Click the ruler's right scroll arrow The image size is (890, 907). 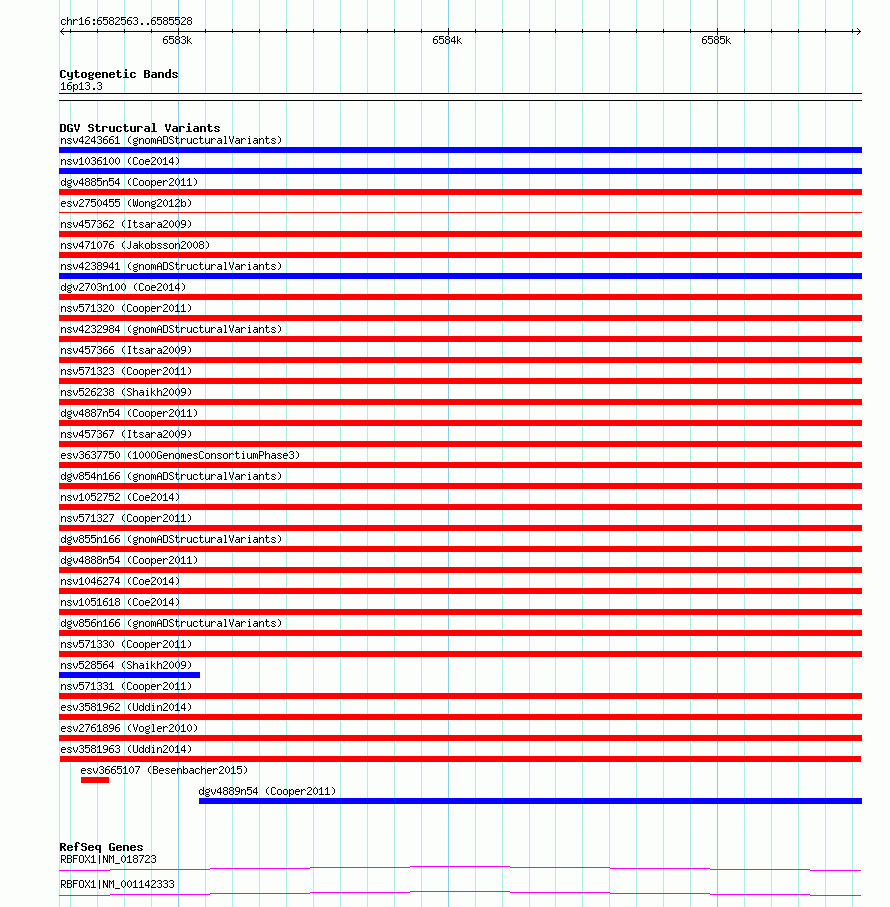[x=858, y=32]
